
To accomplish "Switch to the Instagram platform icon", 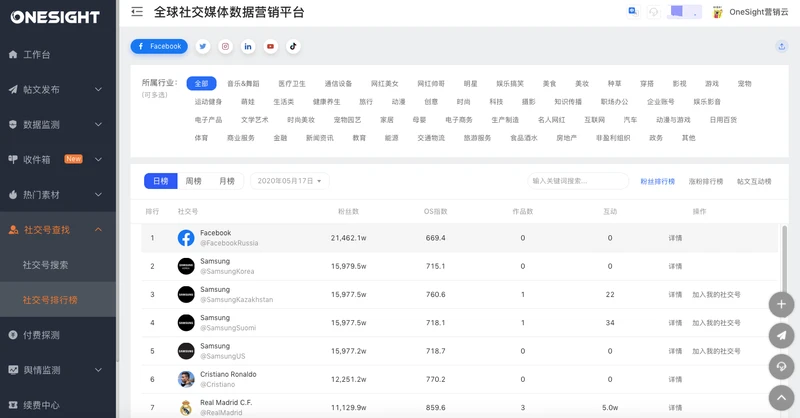I will [225, 46].
